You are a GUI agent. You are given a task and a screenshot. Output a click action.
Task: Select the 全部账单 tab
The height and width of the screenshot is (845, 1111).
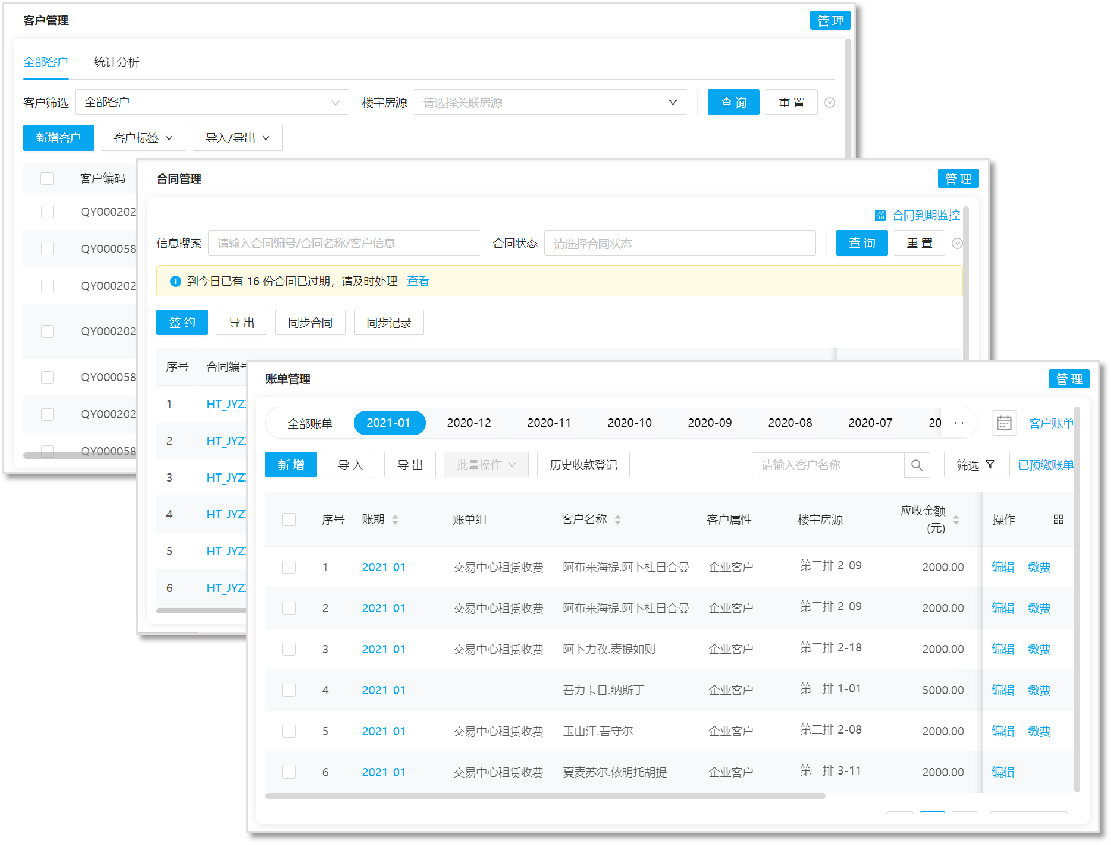point(310,424)
